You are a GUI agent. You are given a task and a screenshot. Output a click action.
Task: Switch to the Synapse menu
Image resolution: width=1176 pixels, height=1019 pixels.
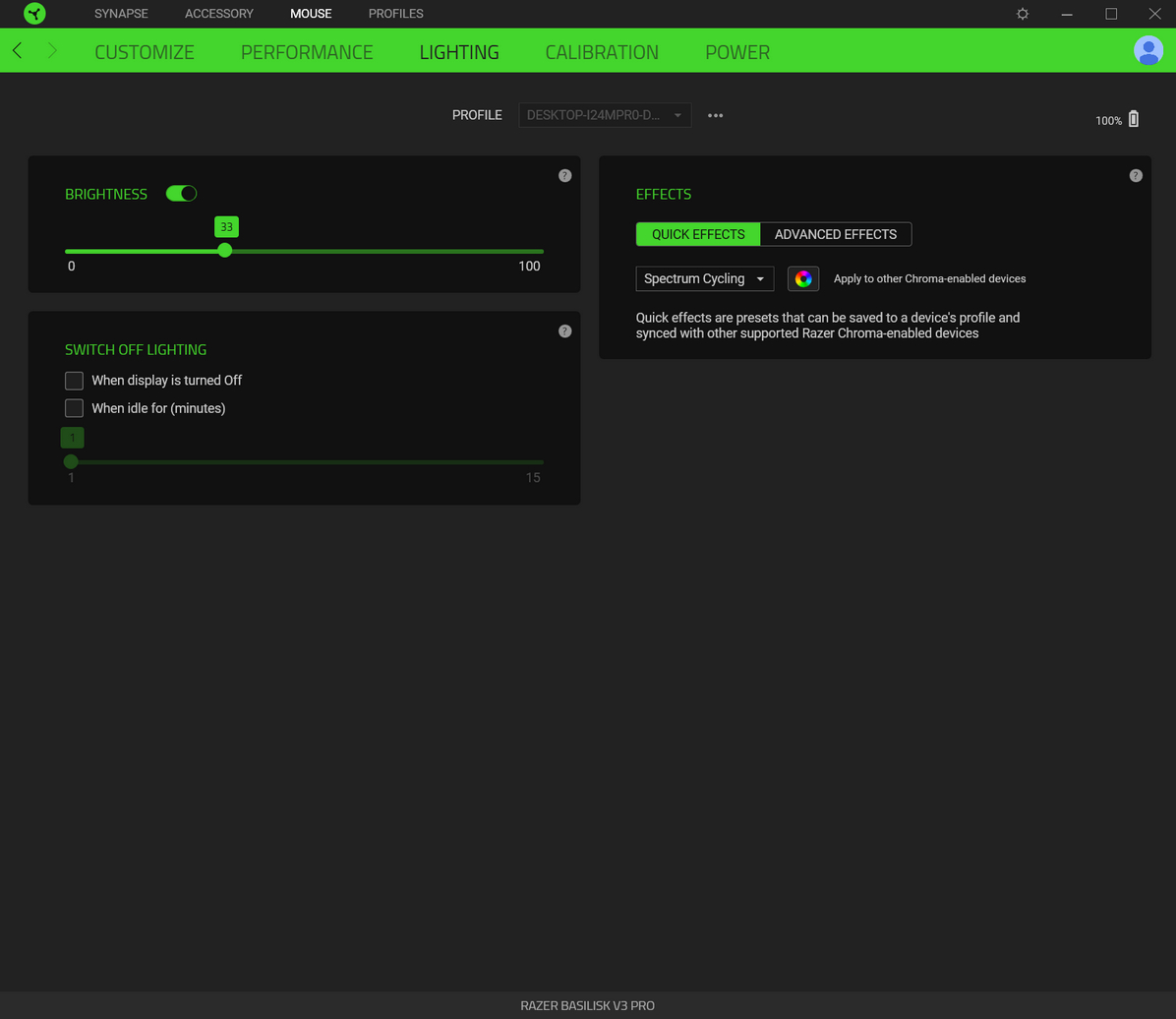tap(121, 14)
